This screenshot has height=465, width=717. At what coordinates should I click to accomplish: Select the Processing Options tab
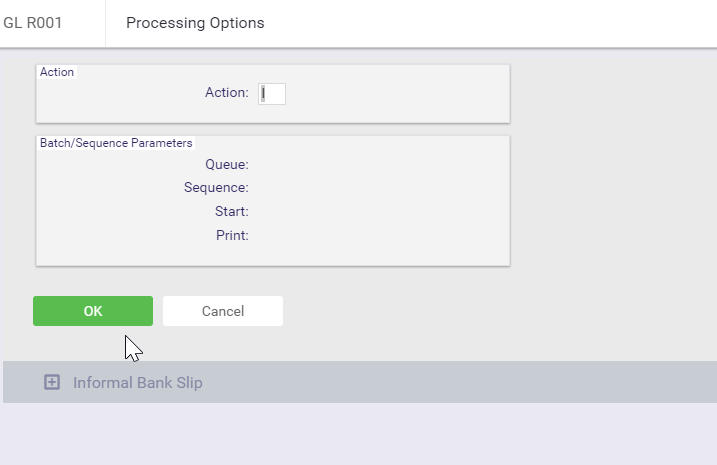click(x=195, y=23)
